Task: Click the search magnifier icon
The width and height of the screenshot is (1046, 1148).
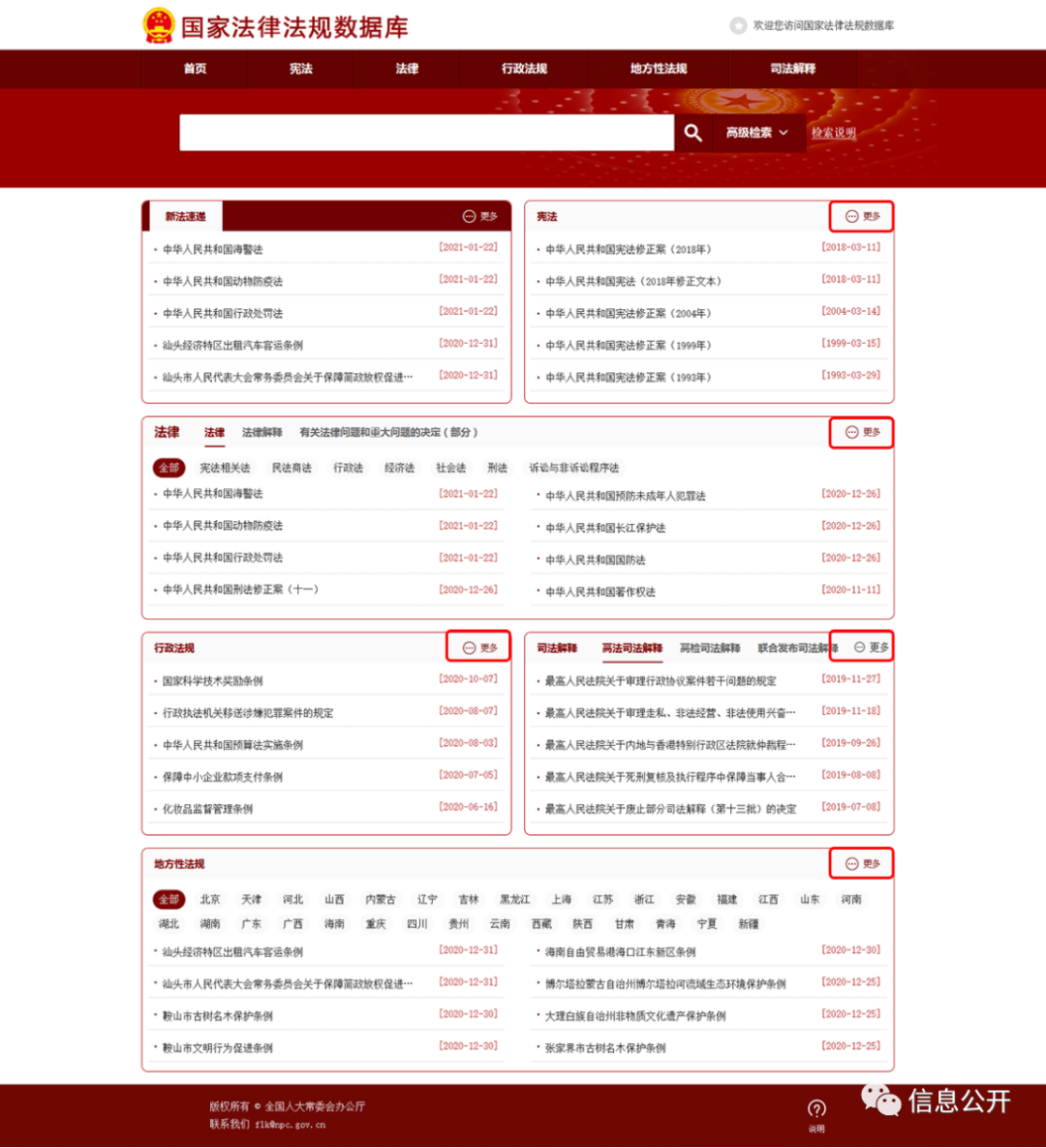Action: (692, 133)
